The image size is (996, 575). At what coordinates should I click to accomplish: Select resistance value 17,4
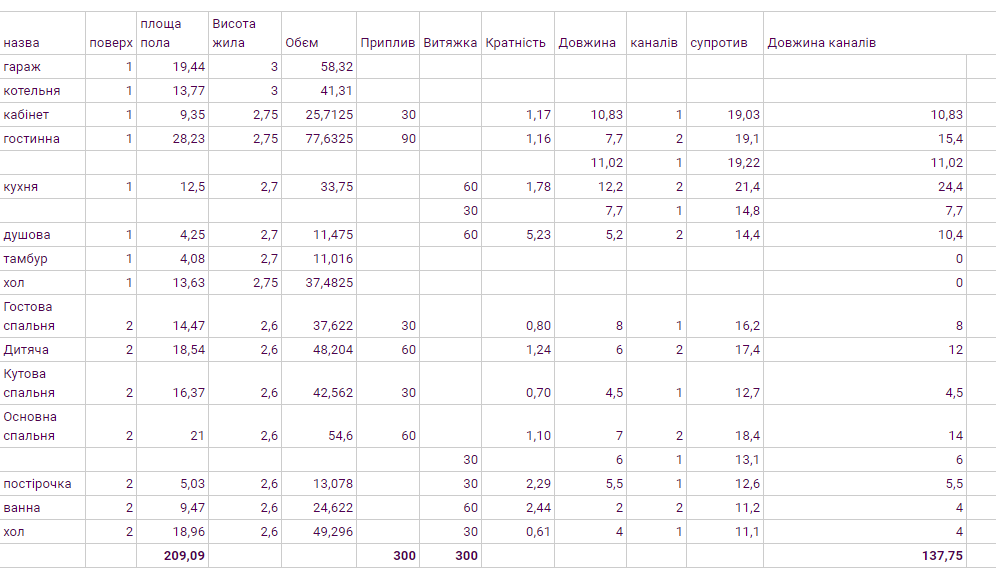(725, 349)
